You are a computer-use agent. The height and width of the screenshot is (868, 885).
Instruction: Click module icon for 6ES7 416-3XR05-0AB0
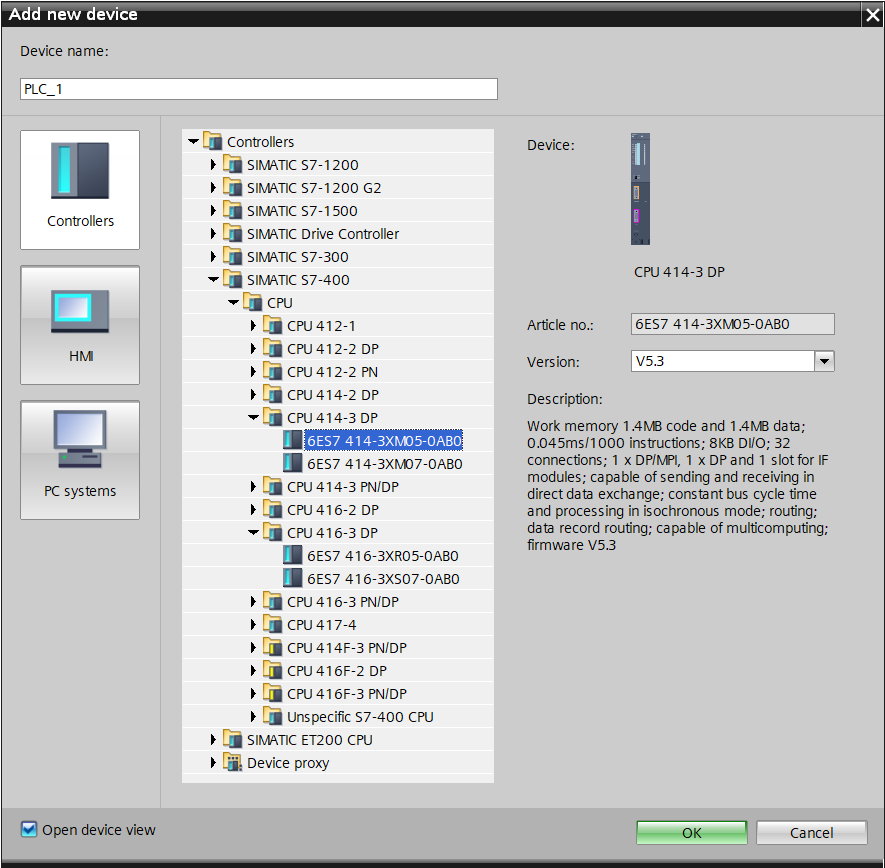pyautogui.click(x=292, y=555)
